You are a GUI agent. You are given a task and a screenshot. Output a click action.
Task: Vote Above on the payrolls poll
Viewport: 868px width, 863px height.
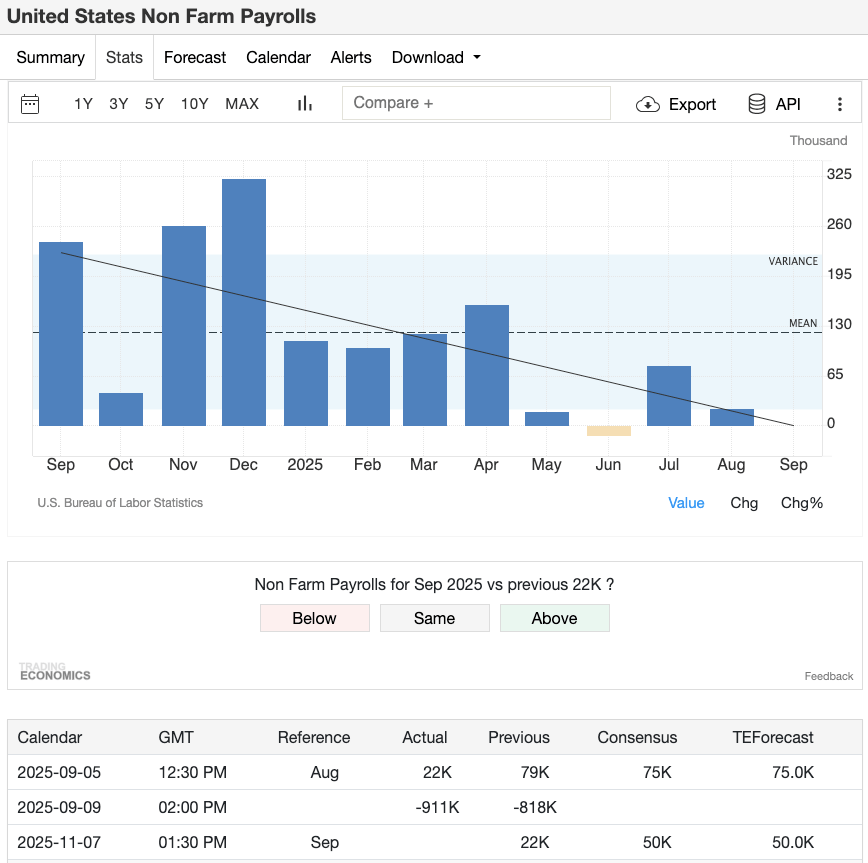(x=555, y=618)
